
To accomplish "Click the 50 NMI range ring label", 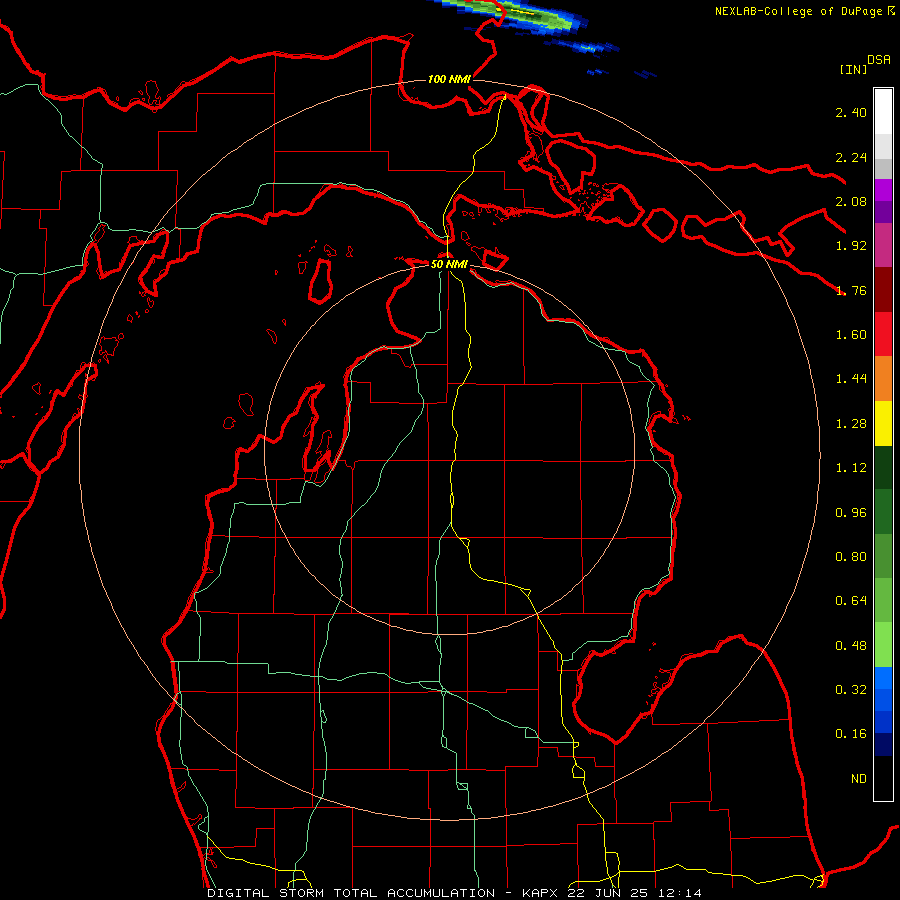I will click(449, 264).
